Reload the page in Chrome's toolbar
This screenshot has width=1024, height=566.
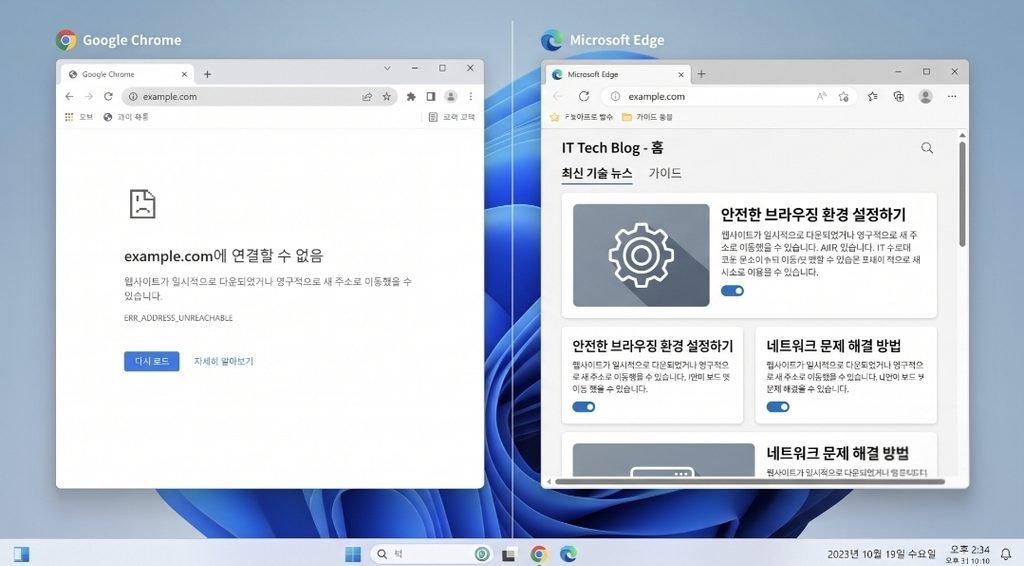point(108,97)
